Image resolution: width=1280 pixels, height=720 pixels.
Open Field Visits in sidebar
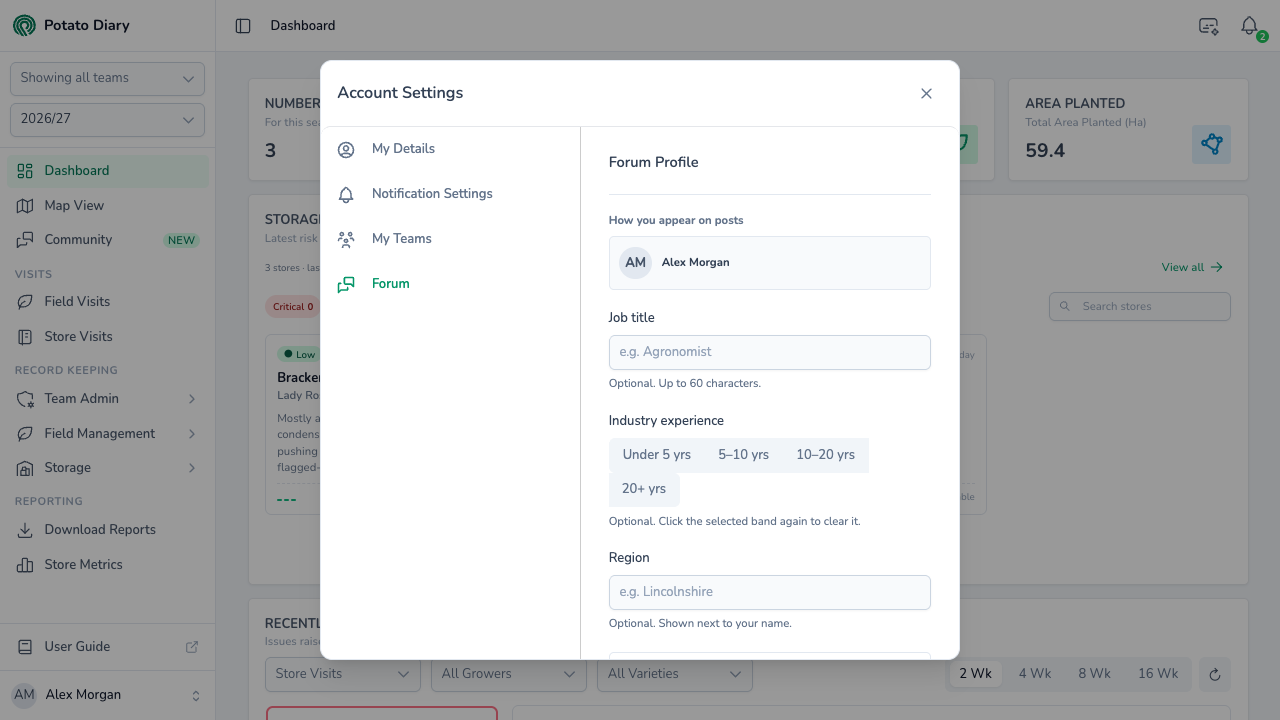108,302
